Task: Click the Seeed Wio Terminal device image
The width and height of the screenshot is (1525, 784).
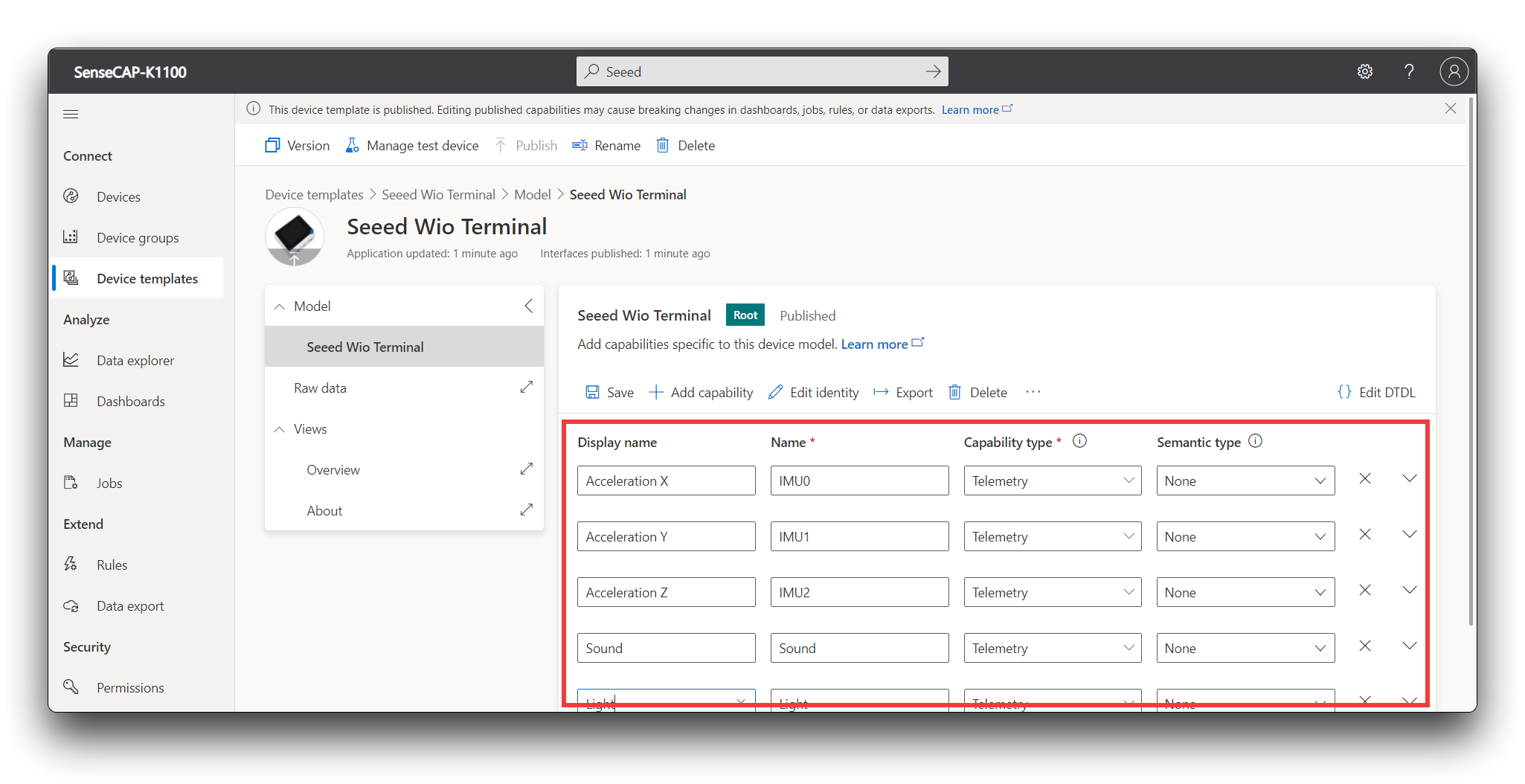Action: coord(295,237)
